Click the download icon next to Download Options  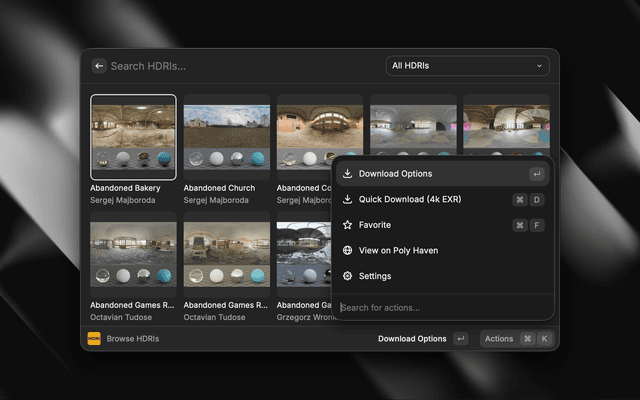tap(347, 174)
